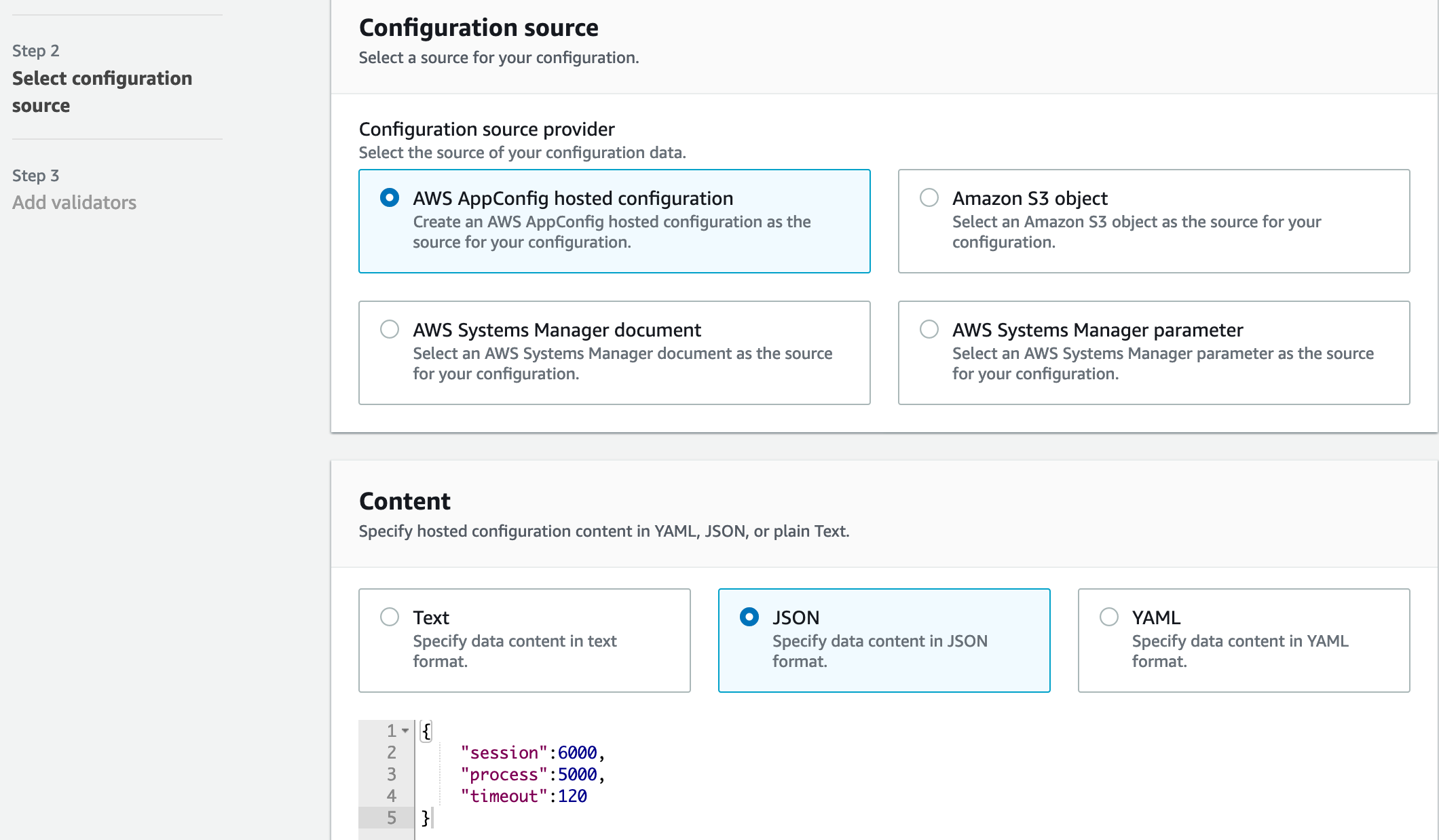Screen dimensions: 1439x840
Task: Click the Configuration source provider label
Action: pos(487,129)
